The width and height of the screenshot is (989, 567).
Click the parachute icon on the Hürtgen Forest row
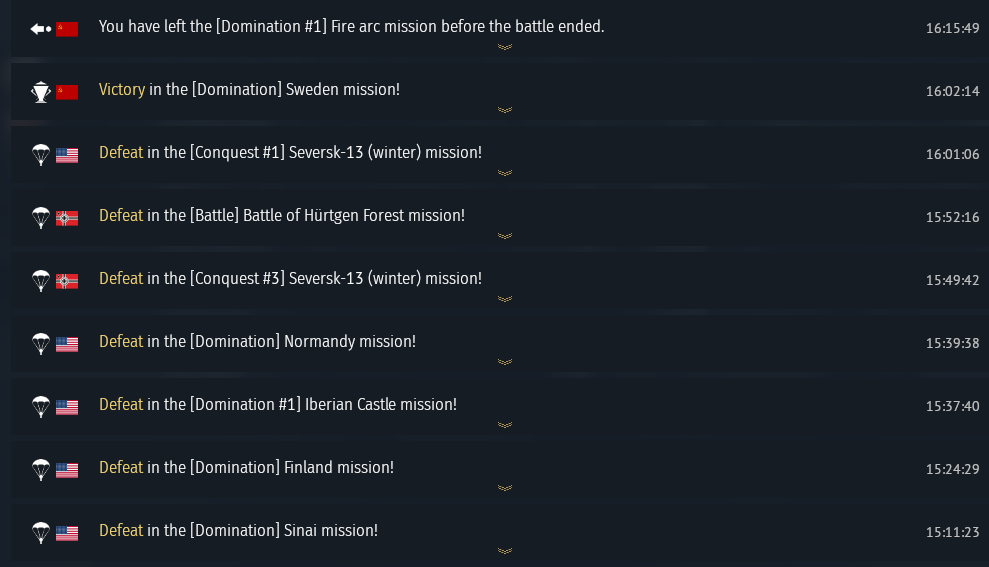point(40,217)
